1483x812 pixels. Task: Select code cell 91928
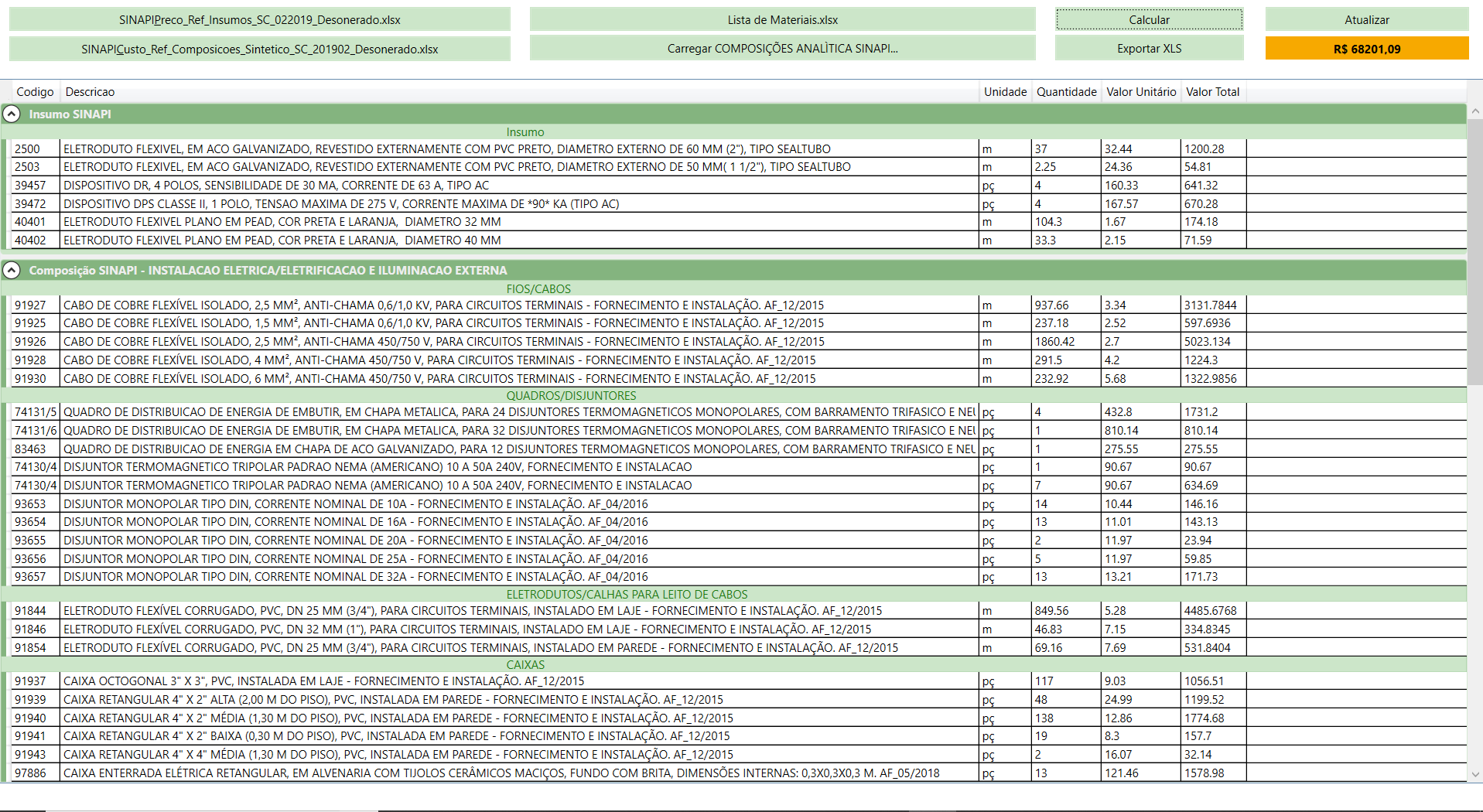tap(36, 360)
